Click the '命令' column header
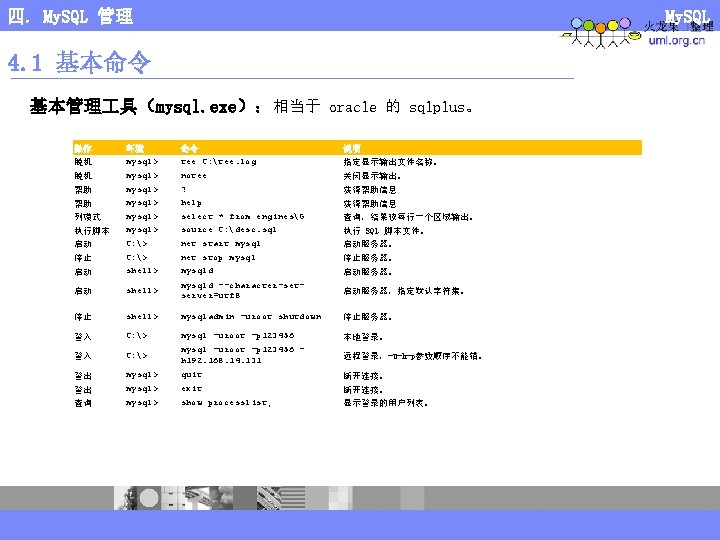The image size is (720, 540). click(x=189, y=148)
